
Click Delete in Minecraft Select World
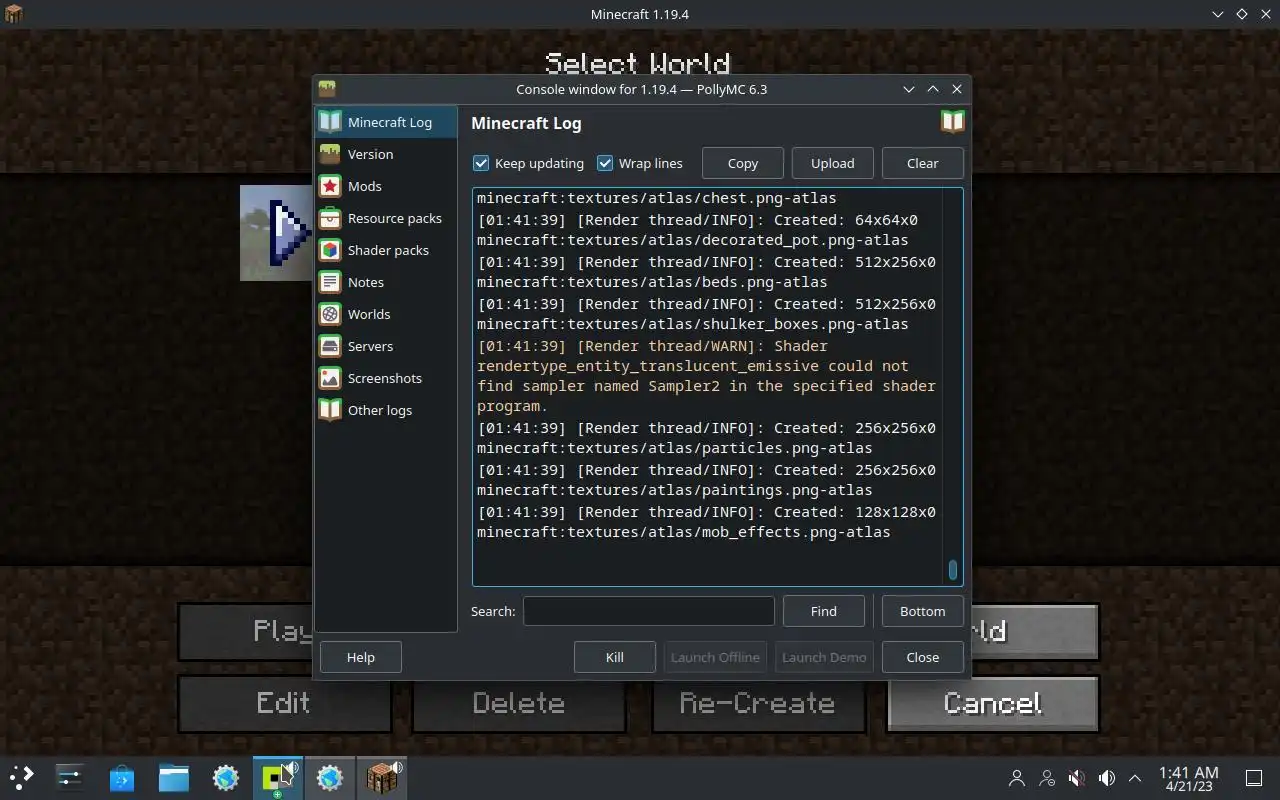(518, 704)
